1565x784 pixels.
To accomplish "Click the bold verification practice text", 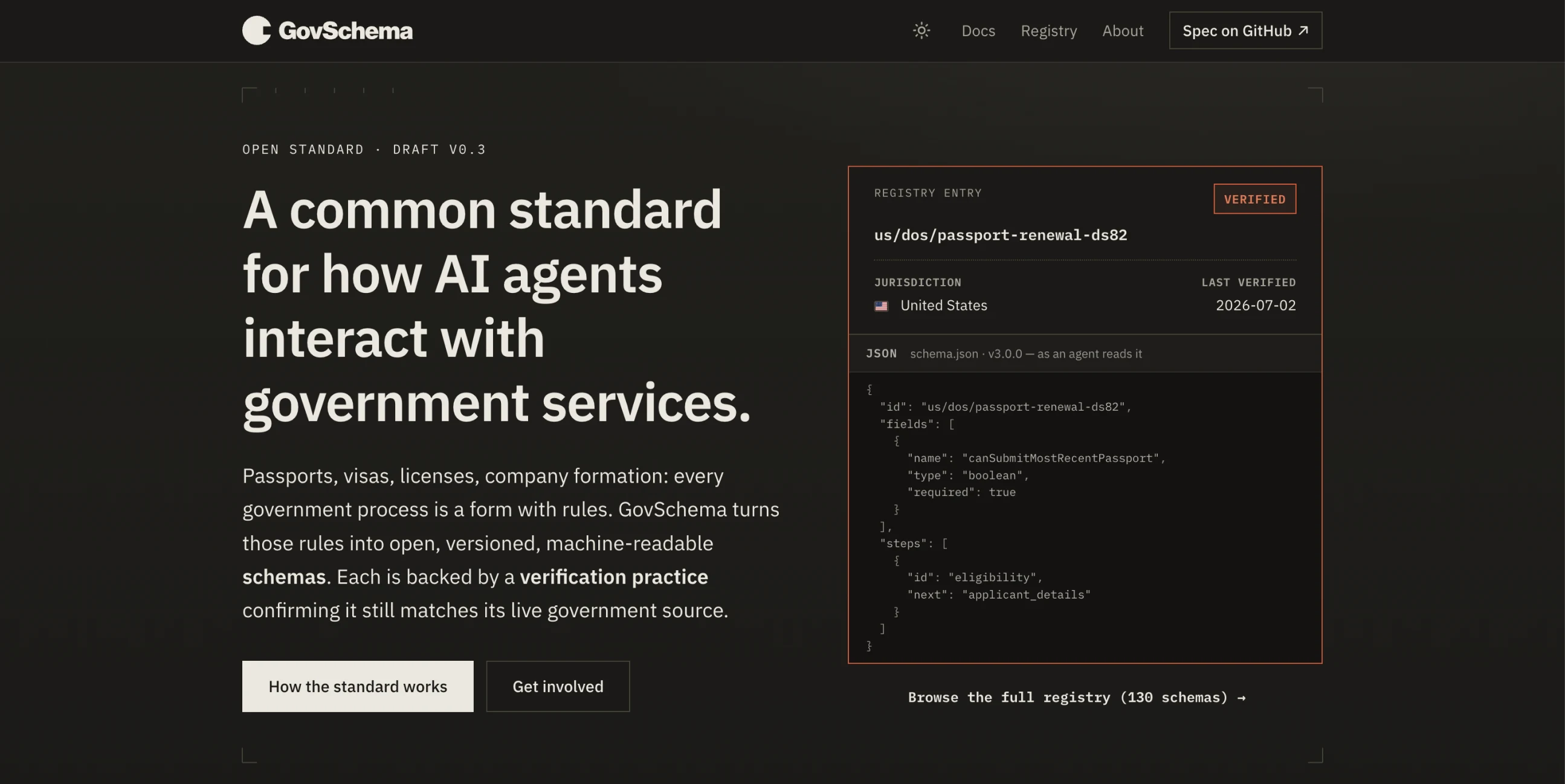I will click(613, 577).
